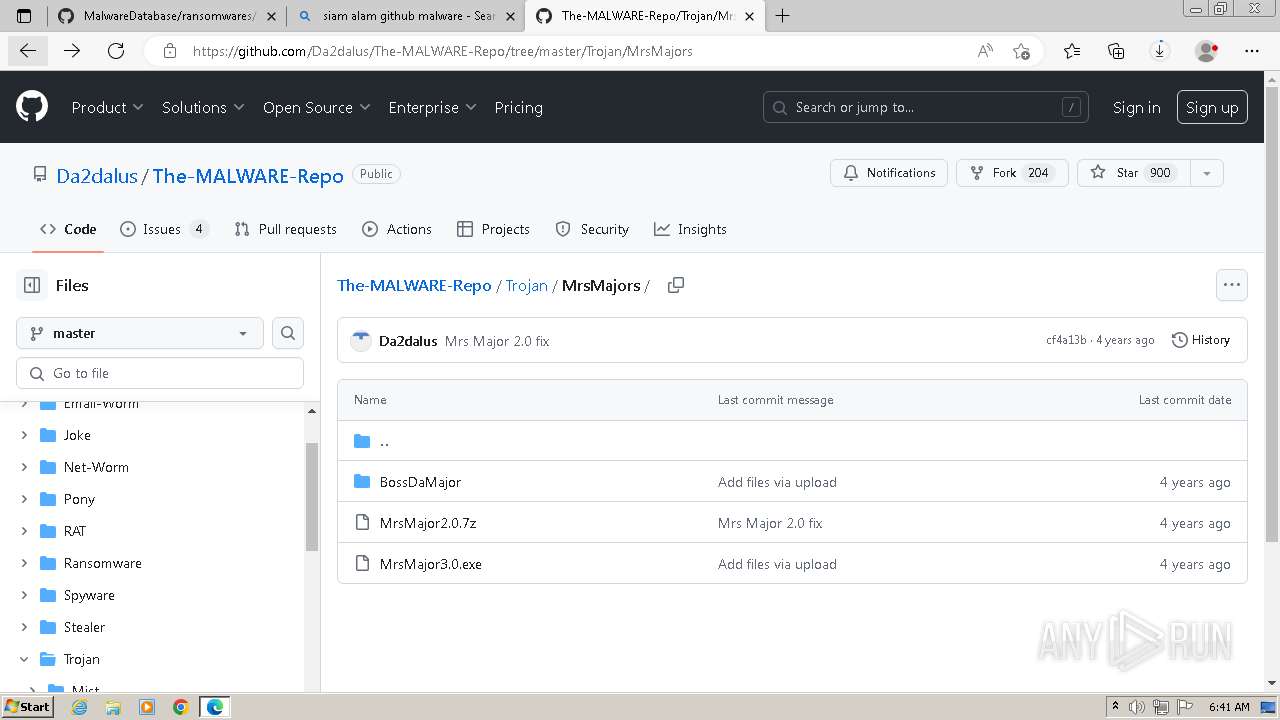Select the Stealer folder in the tree

click(x=84, y=627)
